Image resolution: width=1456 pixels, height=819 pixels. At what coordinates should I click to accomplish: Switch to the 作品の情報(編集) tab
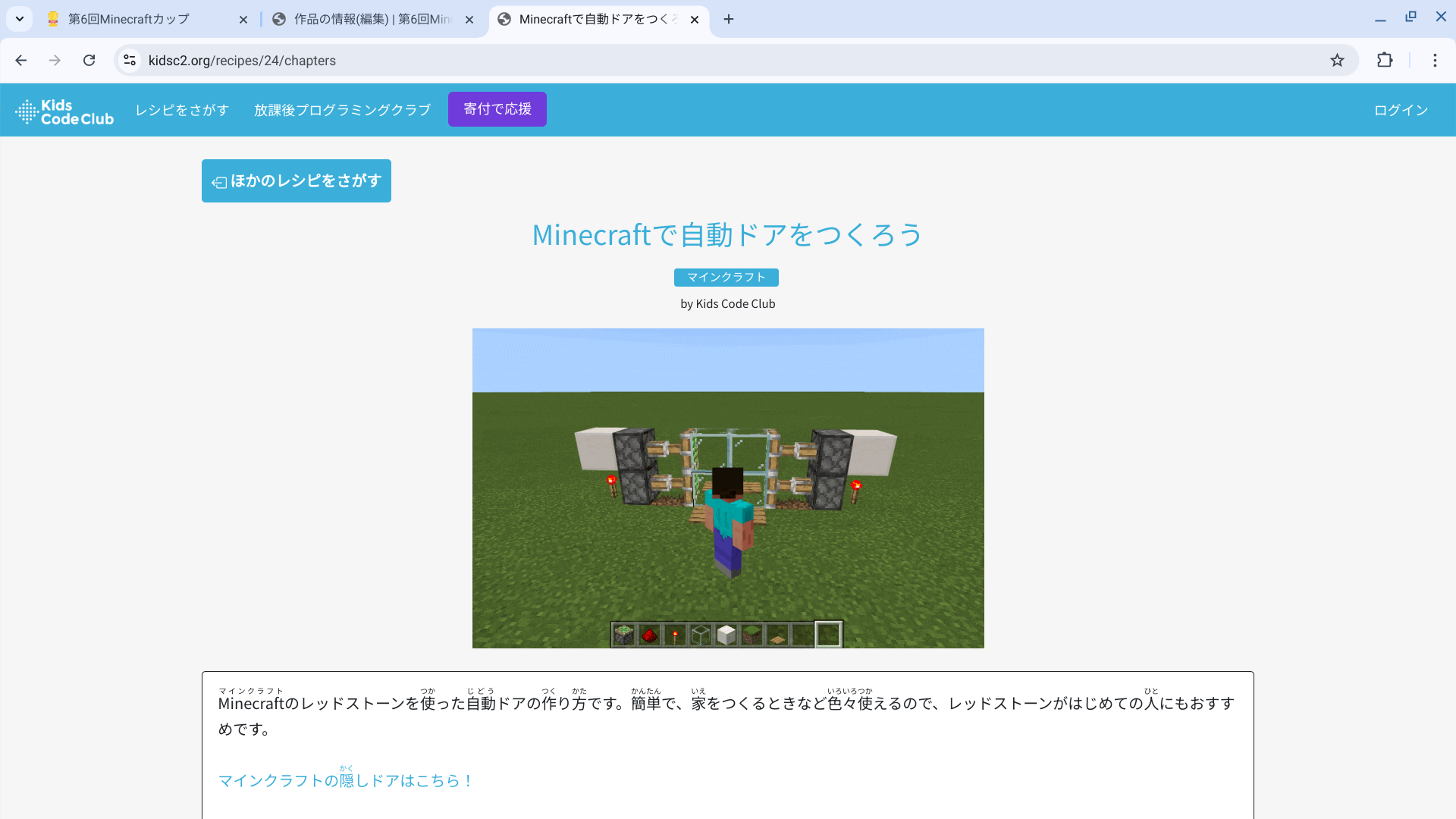pos(372,19)
